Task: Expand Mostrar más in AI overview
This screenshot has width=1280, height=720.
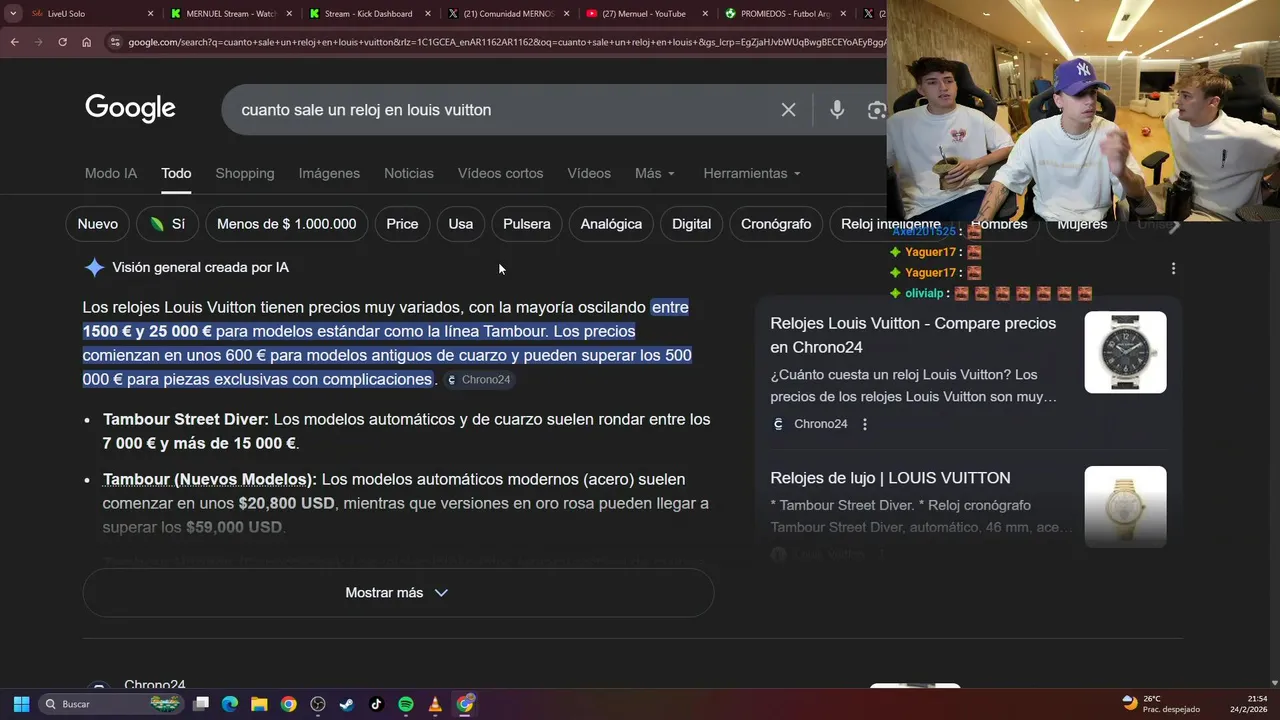Action: coord(398,593)
